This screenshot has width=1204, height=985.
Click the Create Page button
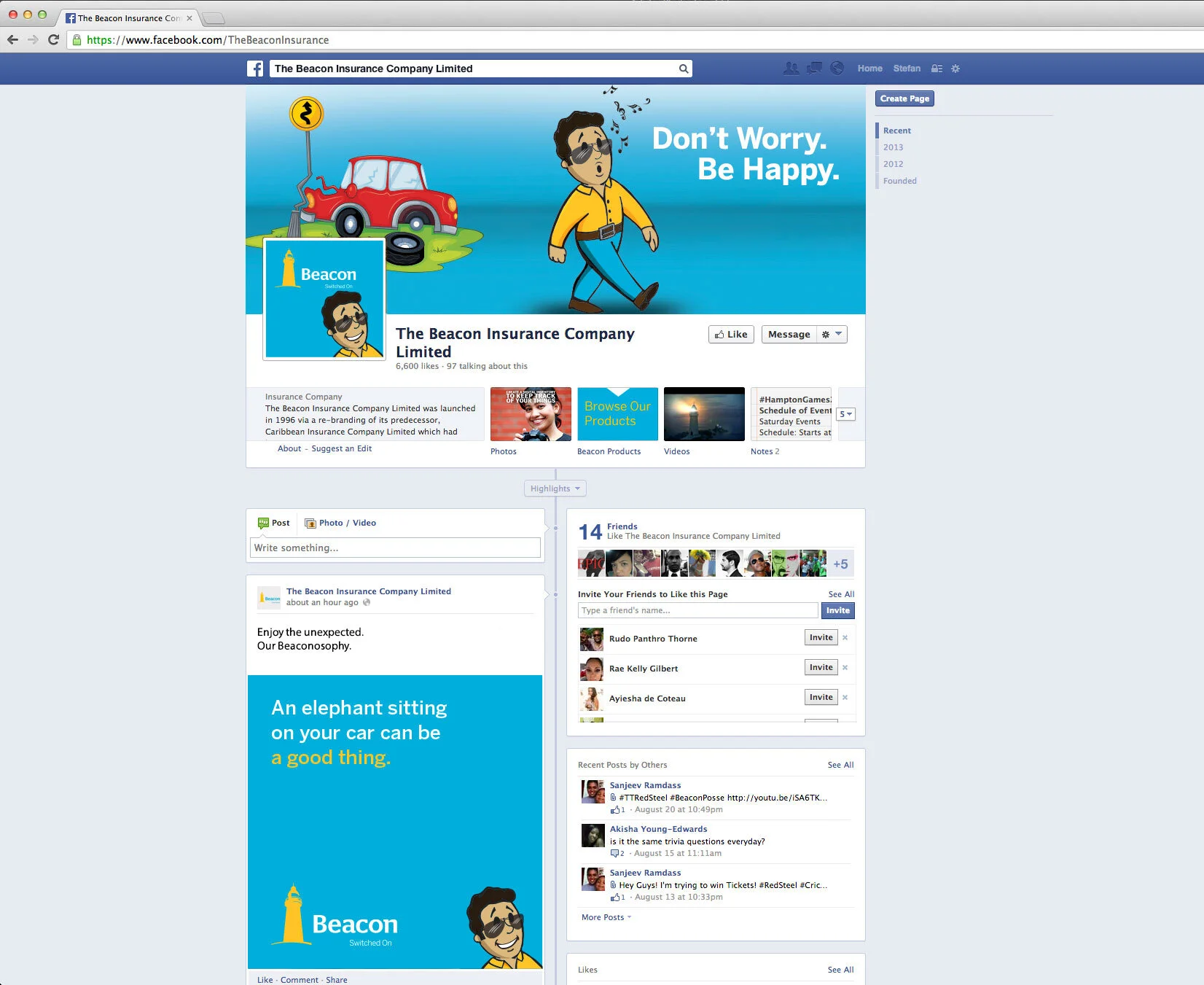(x=904, y=98)
